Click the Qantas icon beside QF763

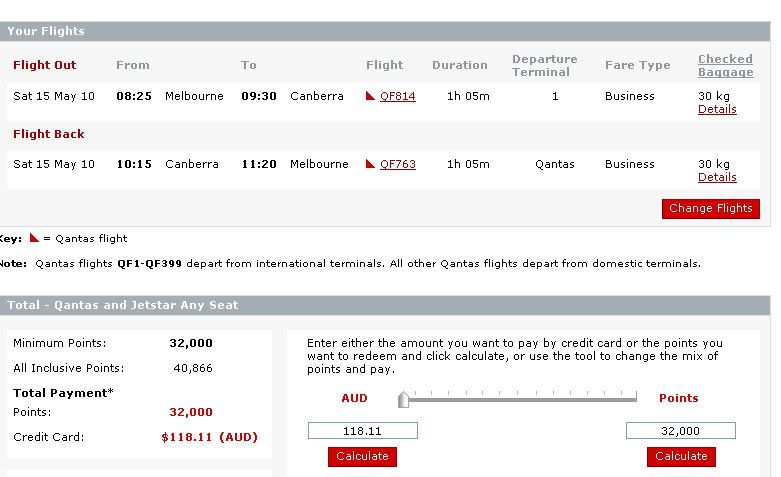pos(370,163)
